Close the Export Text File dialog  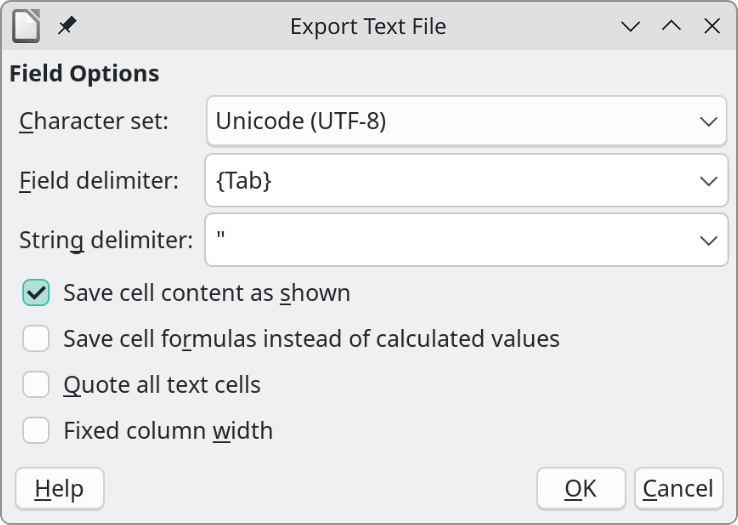(712, 27)
